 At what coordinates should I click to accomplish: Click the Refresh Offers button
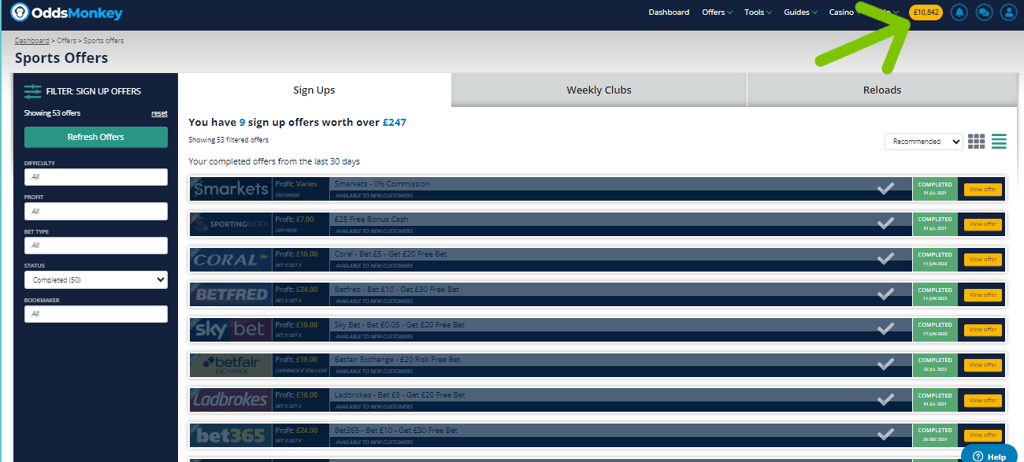[x=96, y=137]
